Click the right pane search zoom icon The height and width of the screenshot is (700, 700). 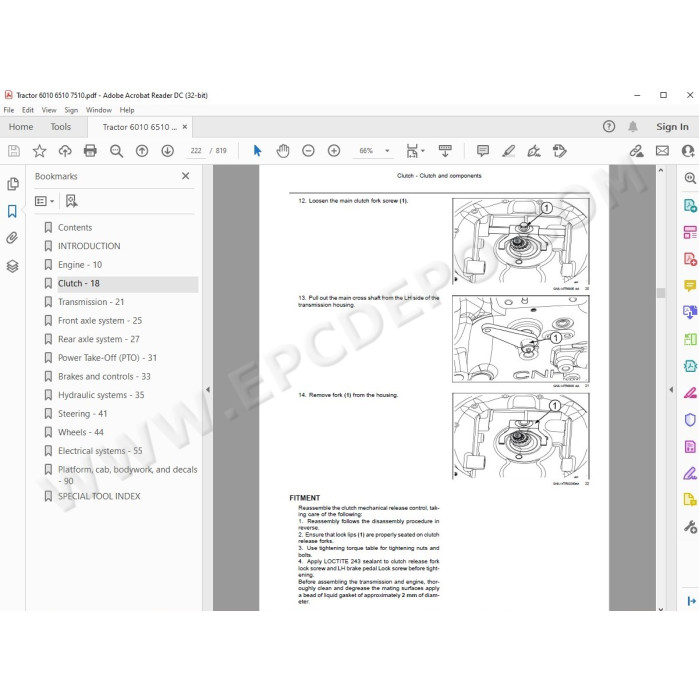point(690,178)
